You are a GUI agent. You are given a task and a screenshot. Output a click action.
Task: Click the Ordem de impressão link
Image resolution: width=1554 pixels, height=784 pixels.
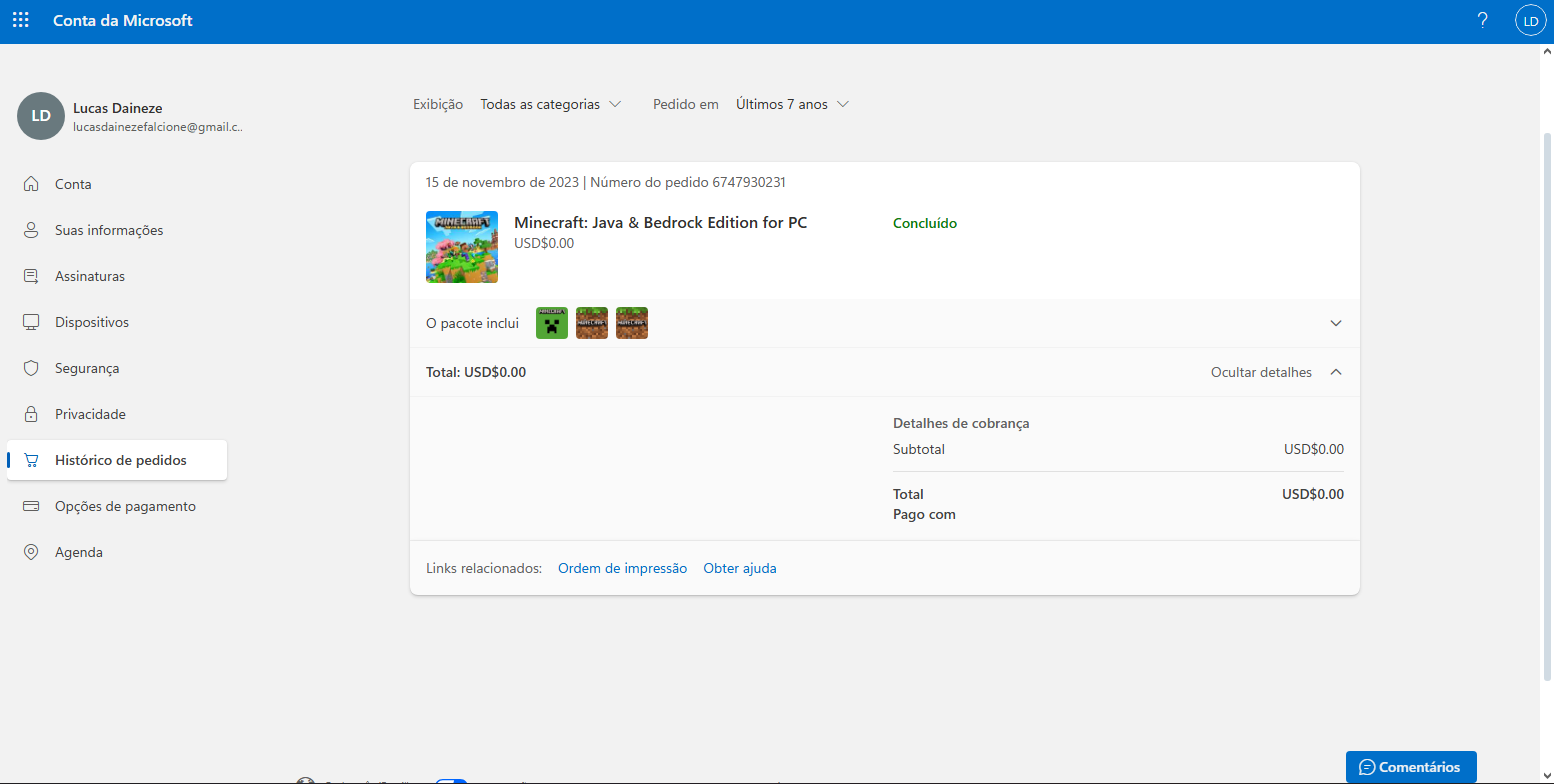tap(623, 568)
